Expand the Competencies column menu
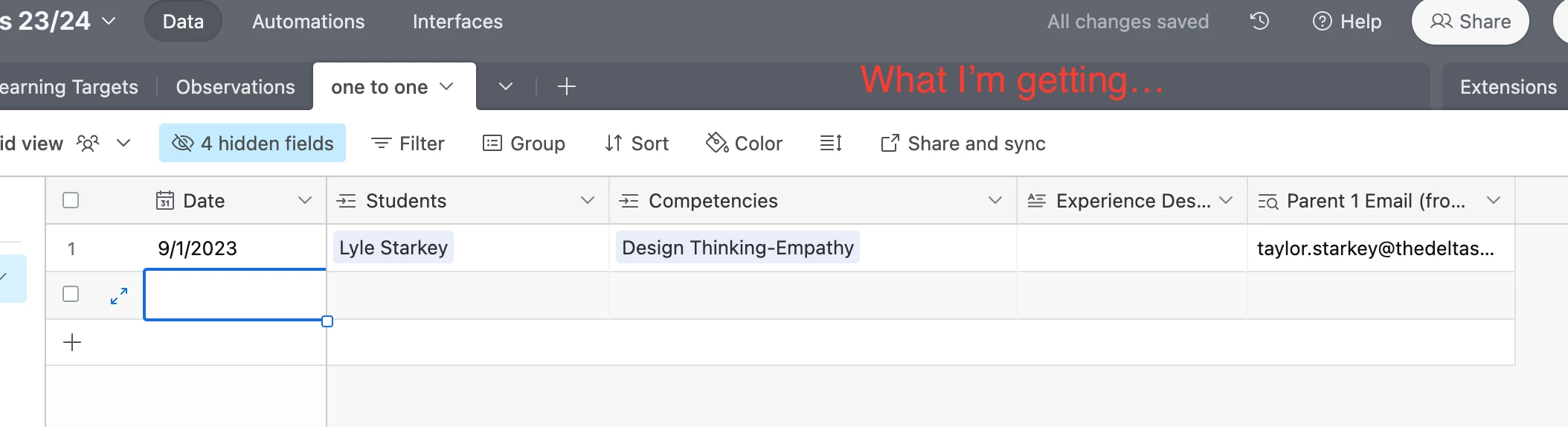This screenshot has width=1568, height=427. click(995, 200)
